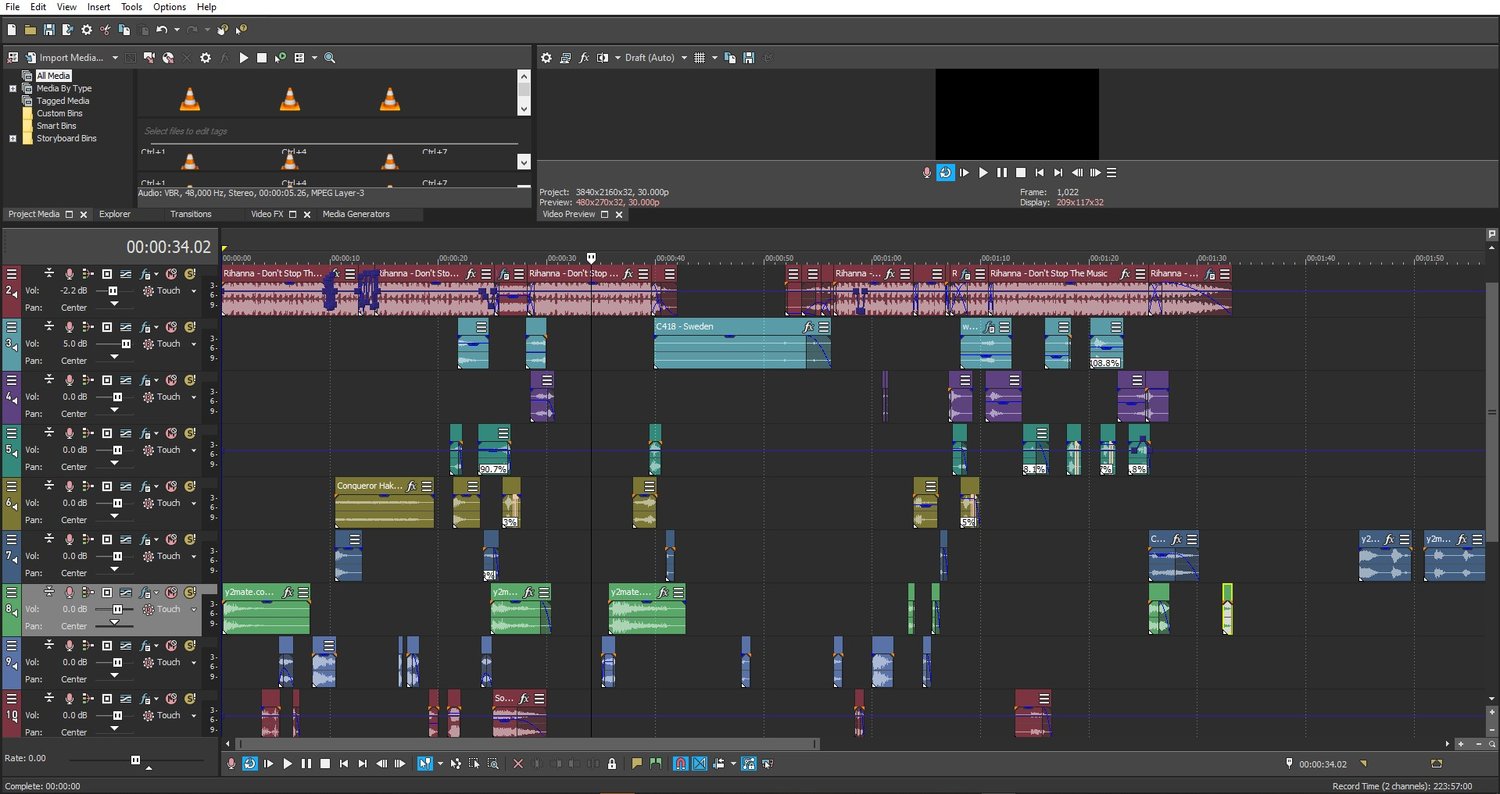Select the Tagged Media bin
1500x794 pixels.
coord(63,101)
